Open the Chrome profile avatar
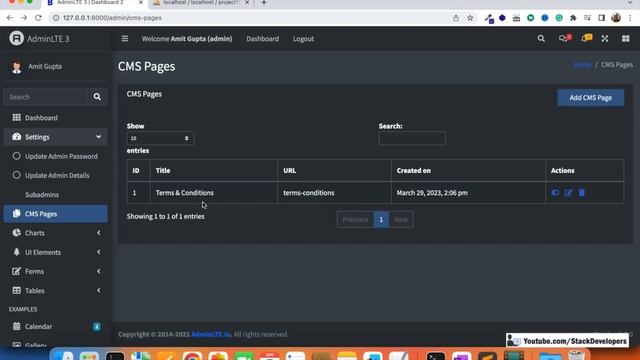The width and height of the screenshot is (640, 360). [616, 18]
